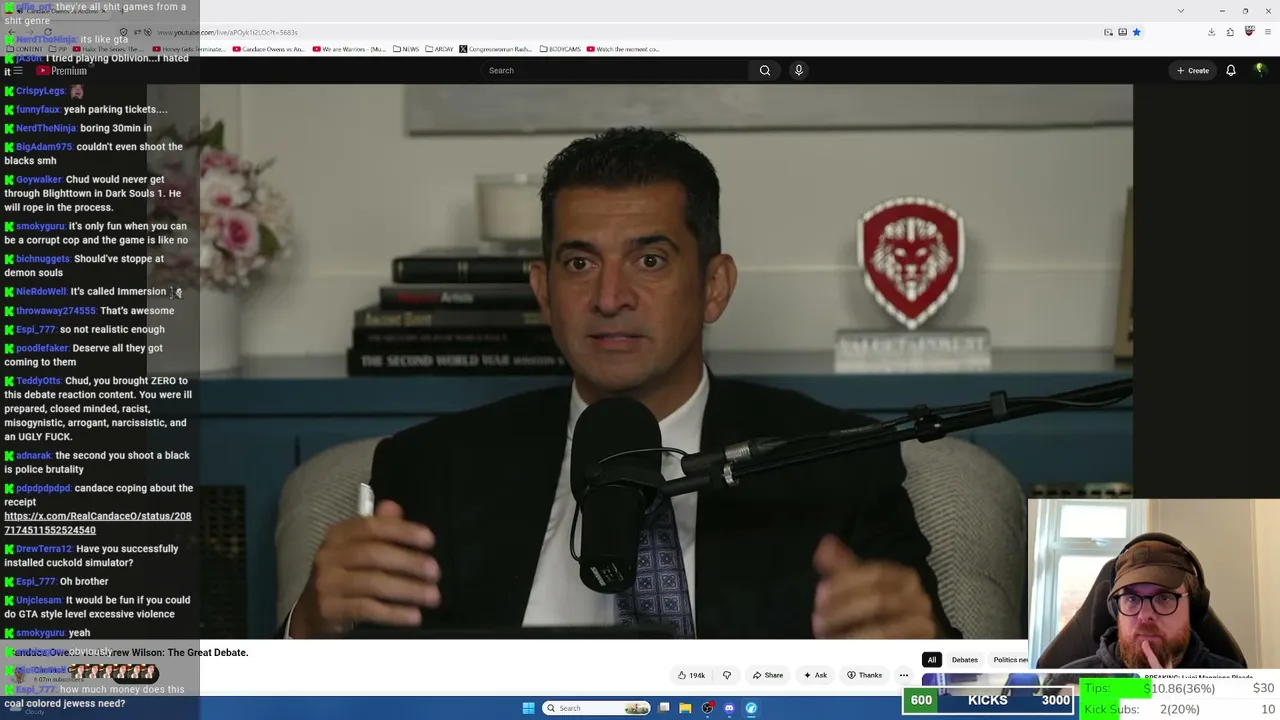Open the BODYCAMS bookmarks folder
This screenshot has width=1280, height=720.
click(x=560, y=49)
